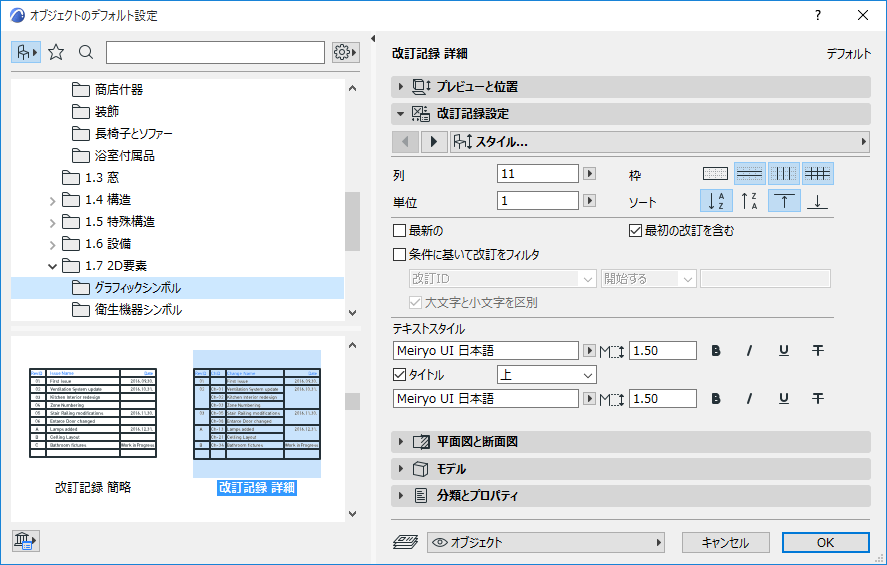Uncheck 最初の改訂を含む checkbox

[x=635, y=231]
